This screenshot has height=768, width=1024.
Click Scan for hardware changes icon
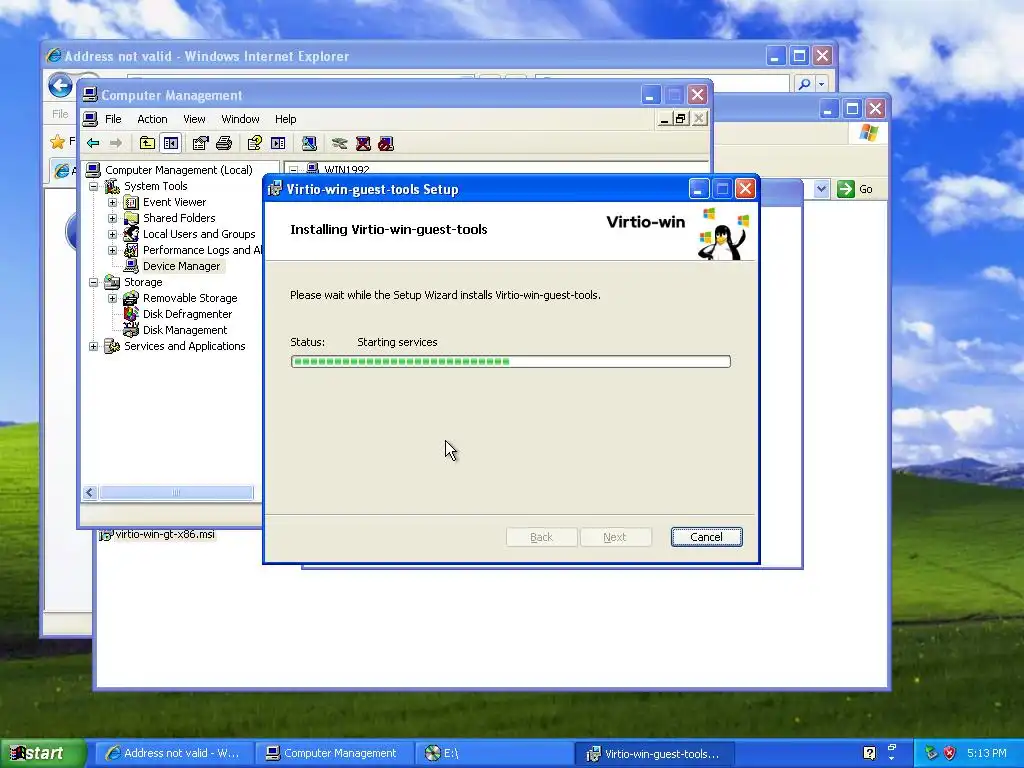click(x=309, y=143)
